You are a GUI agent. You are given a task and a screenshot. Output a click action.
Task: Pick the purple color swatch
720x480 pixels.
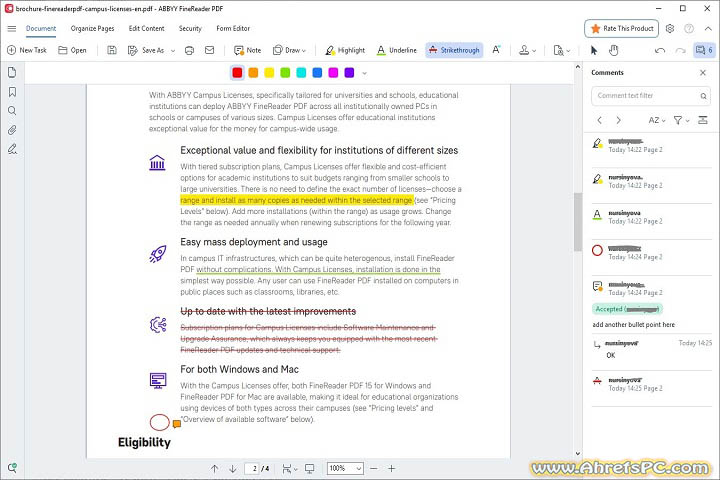point(349,73)
